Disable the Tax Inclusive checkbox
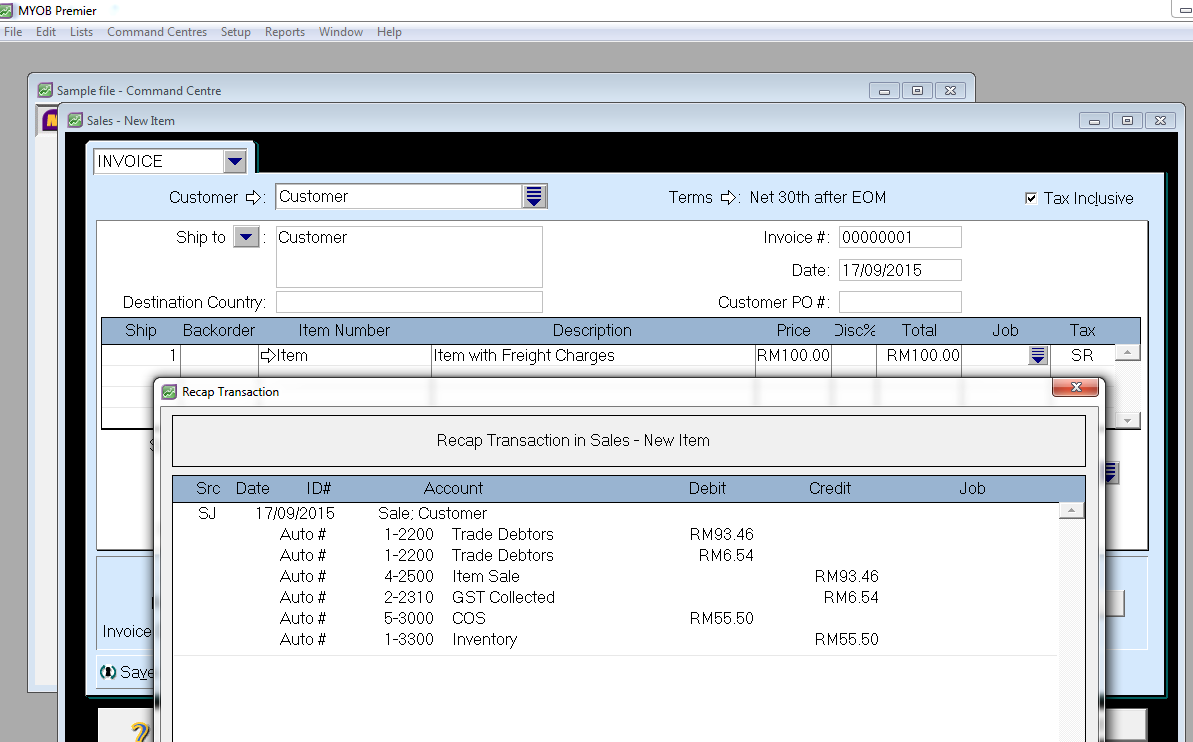The width and height of the screenshot is (1193, 742). (1031, 197)
